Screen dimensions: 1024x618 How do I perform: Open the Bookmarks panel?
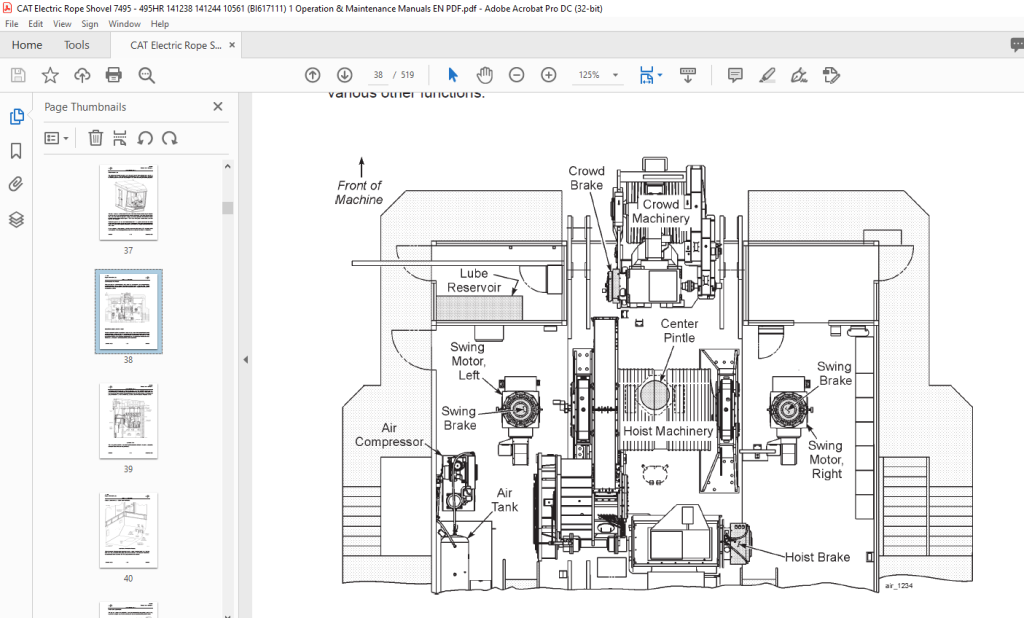coord(16,151)
